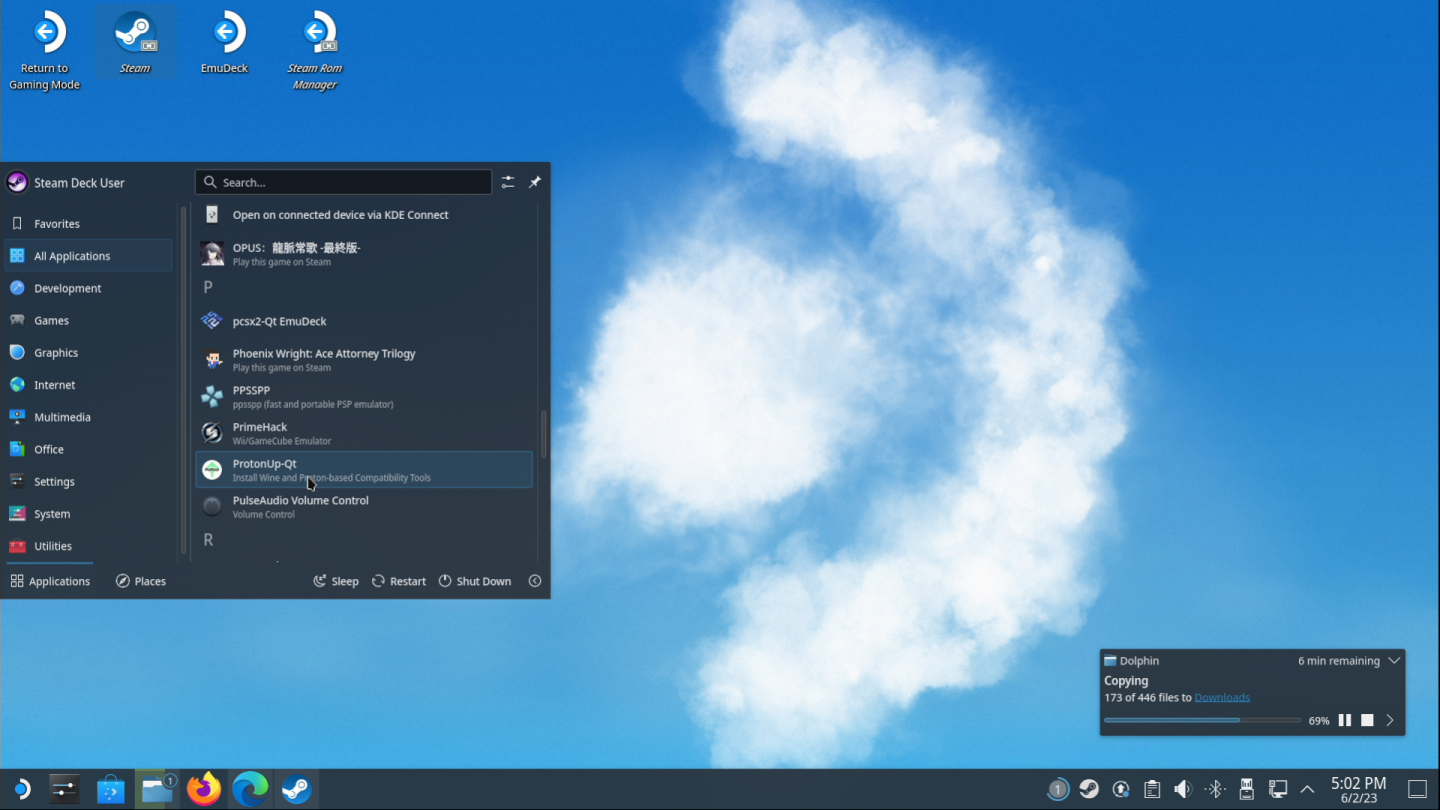Click the application launcher icon in taskbar

pyautogui.click(x=20, y=790)
